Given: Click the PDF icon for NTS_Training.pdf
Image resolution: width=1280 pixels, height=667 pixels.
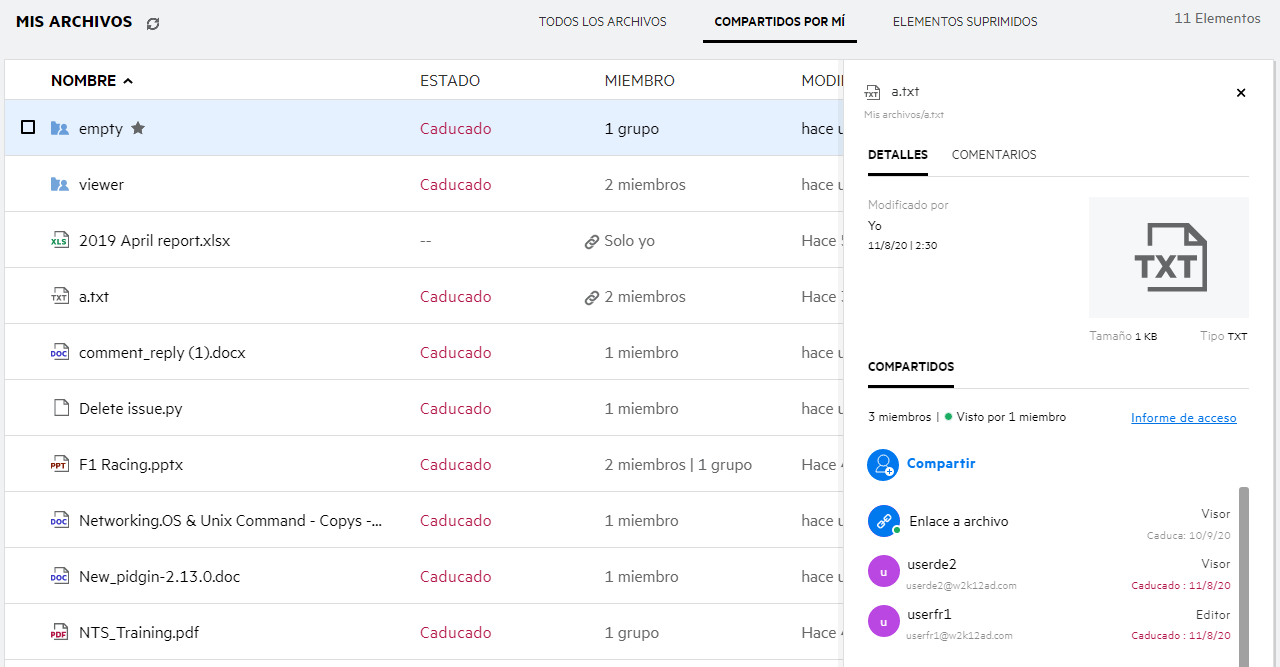Looking at the screenshot, I should (x=60, y=633).
